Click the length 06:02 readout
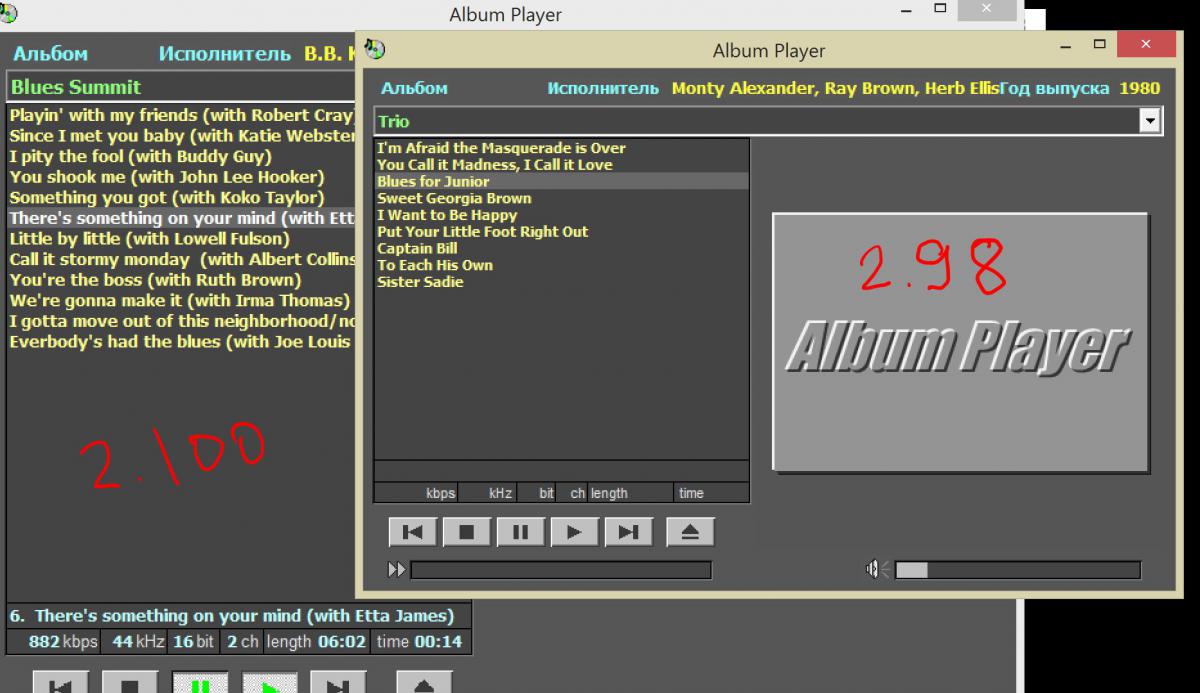Image resolution: width=1200 pixels, height=693 pixels. click(317, 642)
